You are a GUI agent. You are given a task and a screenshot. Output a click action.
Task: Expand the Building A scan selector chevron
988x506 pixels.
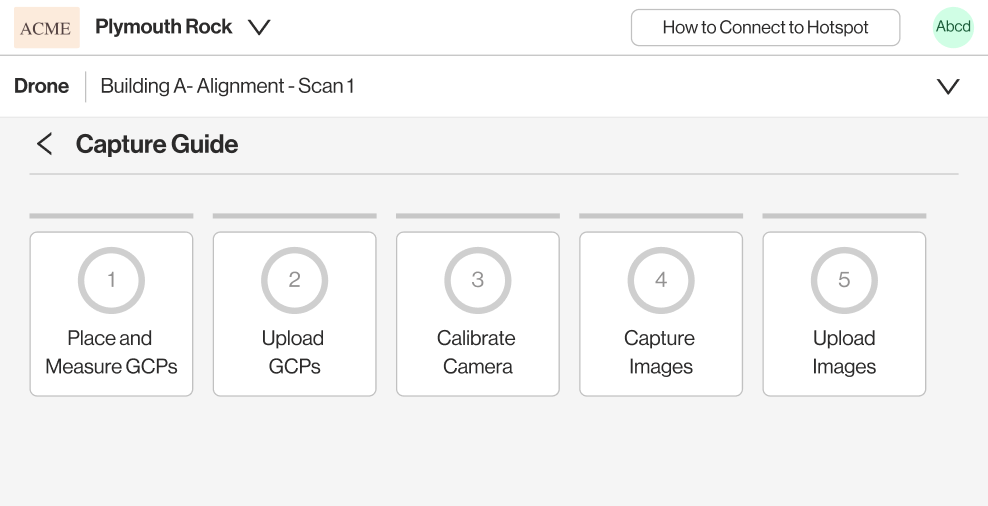tap(948, 86)
